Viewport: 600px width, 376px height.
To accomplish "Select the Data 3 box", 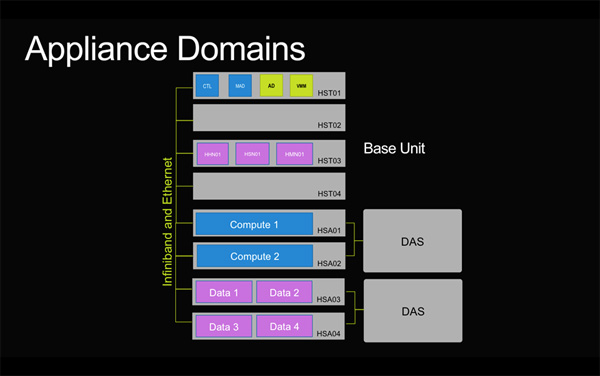I will tap(224, 326).
